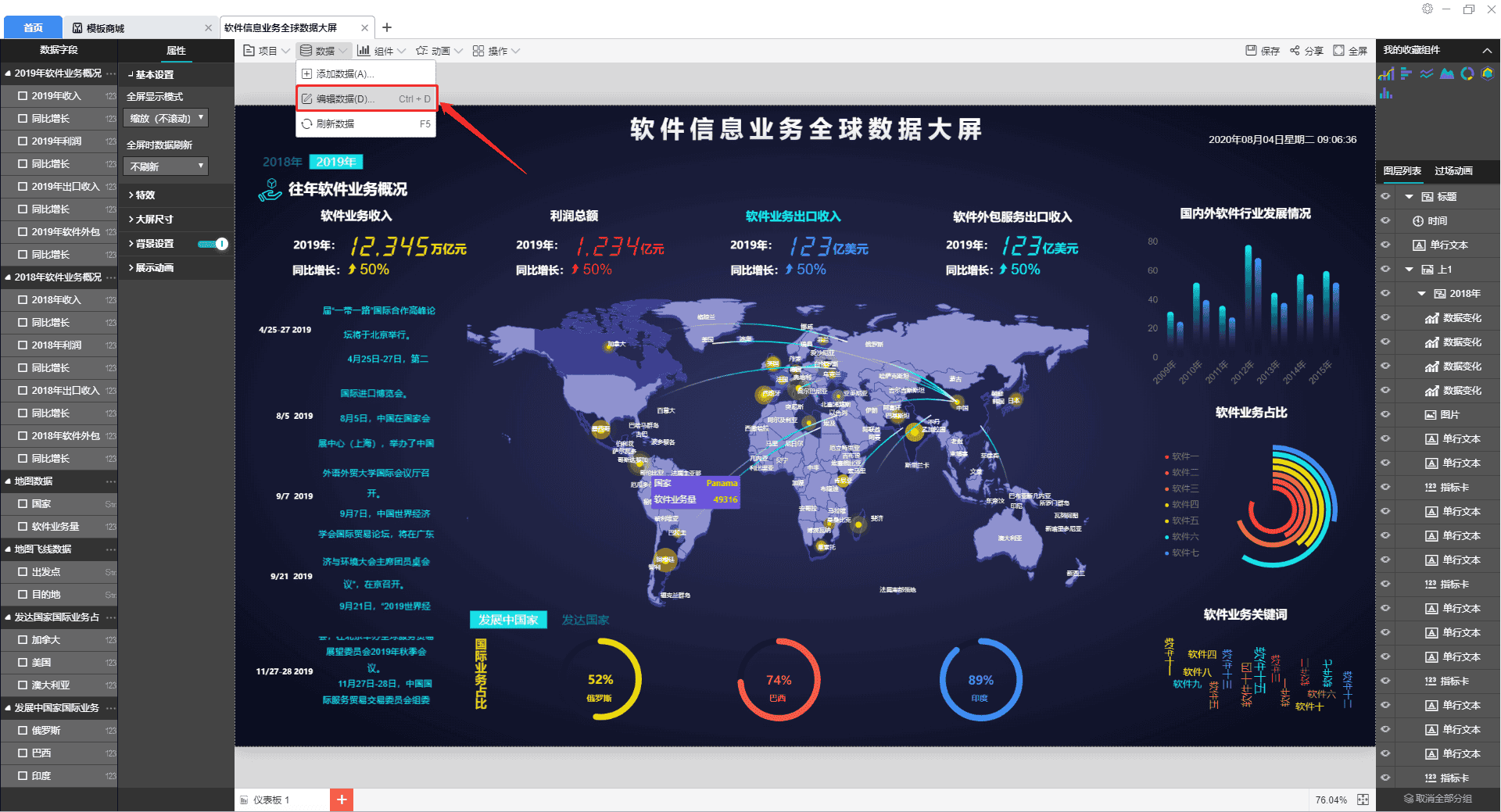This screenshot has width=1501, height=812.
Task: Click the hexagon favorite component icon
Action: tap(1488, 73)
